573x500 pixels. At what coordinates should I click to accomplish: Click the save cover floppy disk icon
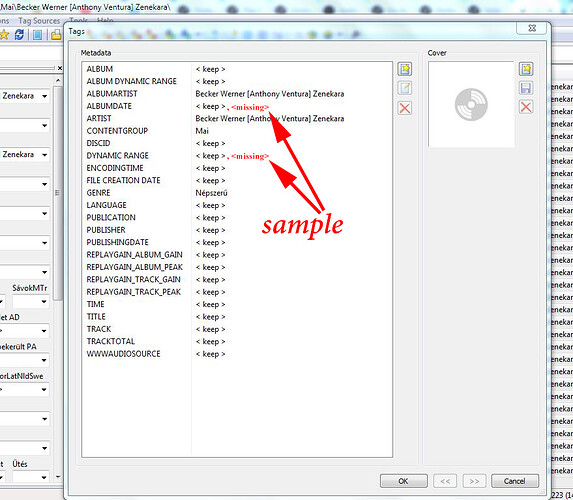pos(526,88)
